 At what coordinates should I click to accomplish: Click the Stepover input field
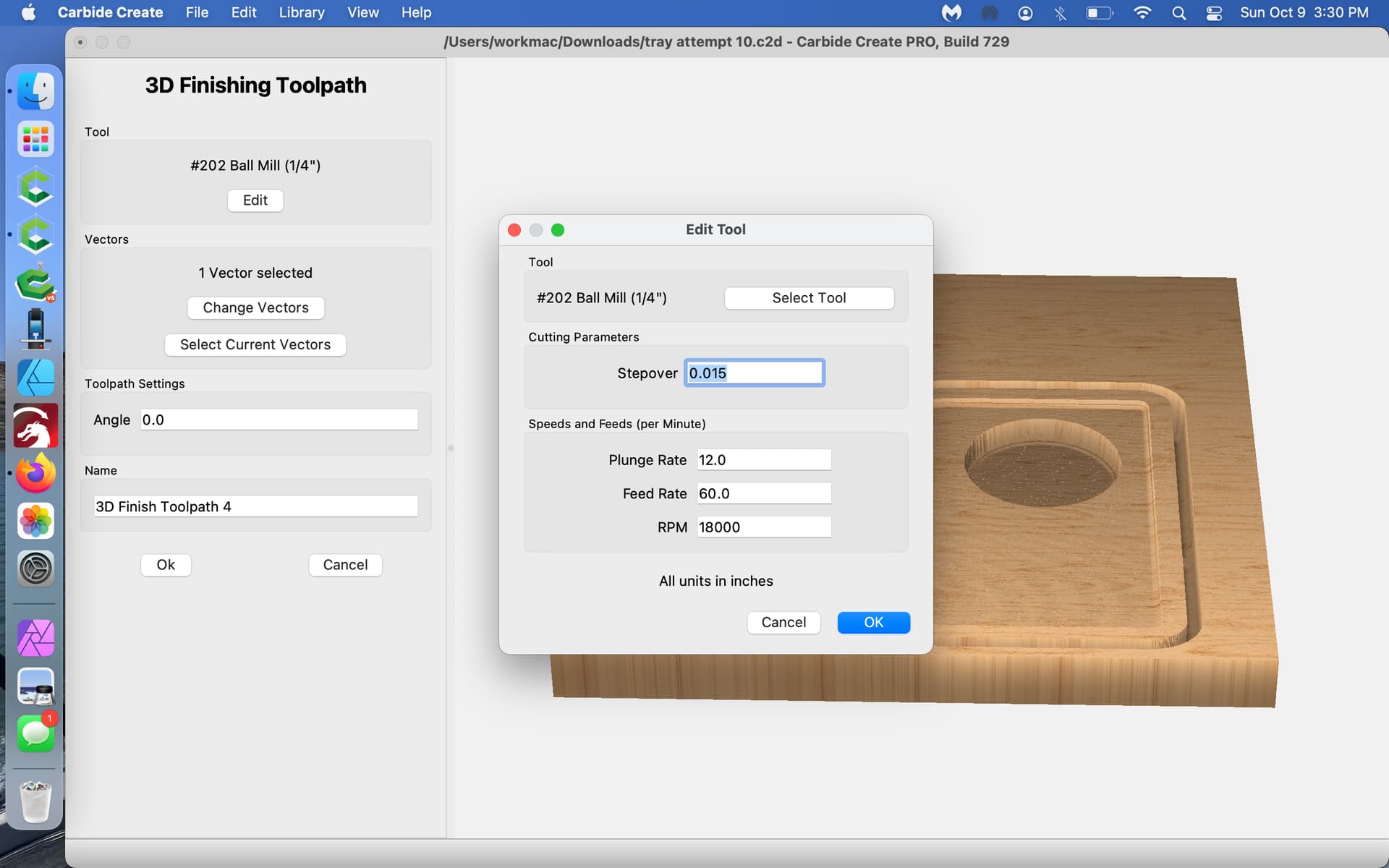click(754, 373)
